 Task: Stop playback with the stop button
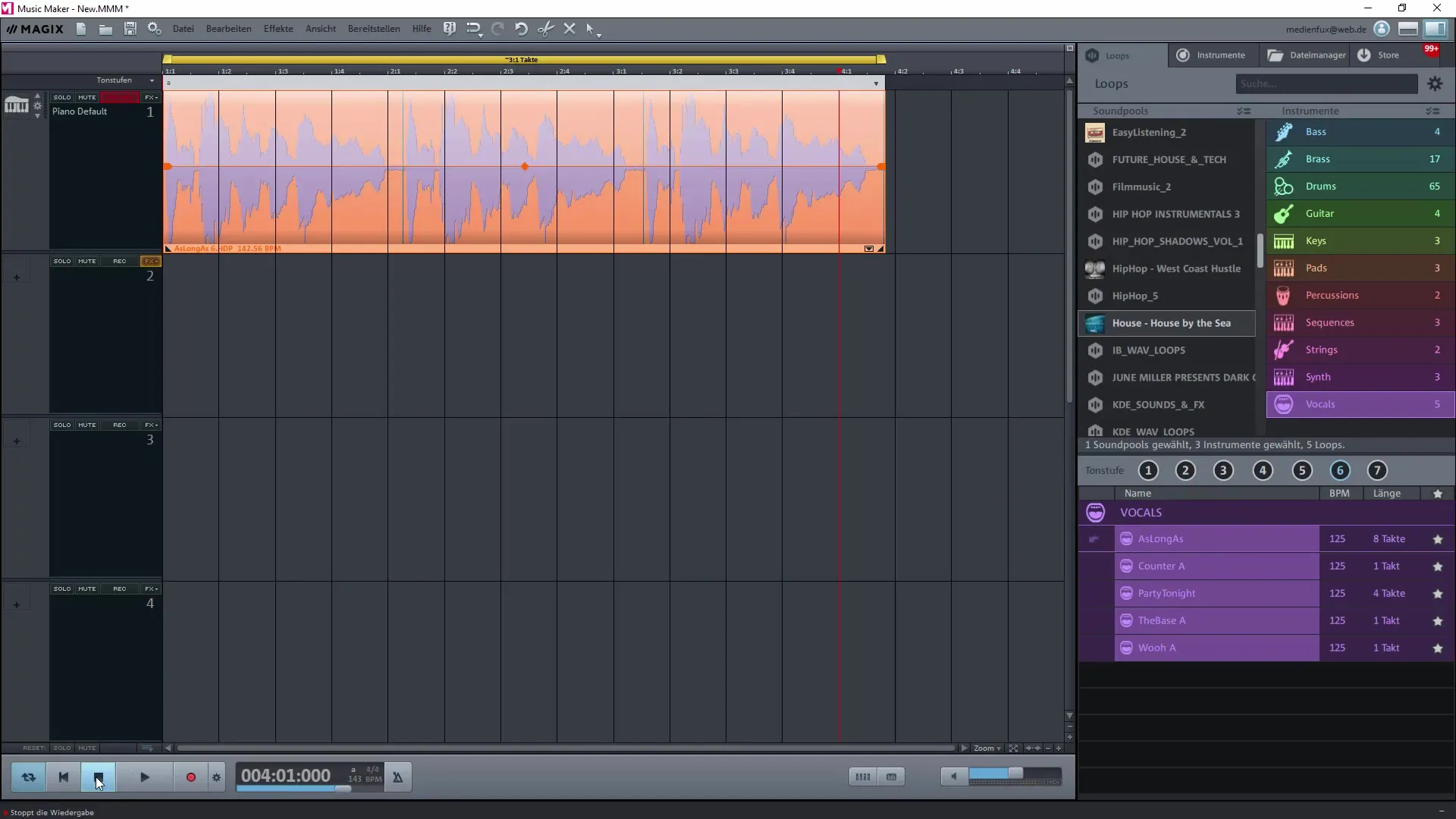pyautogui.click(x=99, y=777)
